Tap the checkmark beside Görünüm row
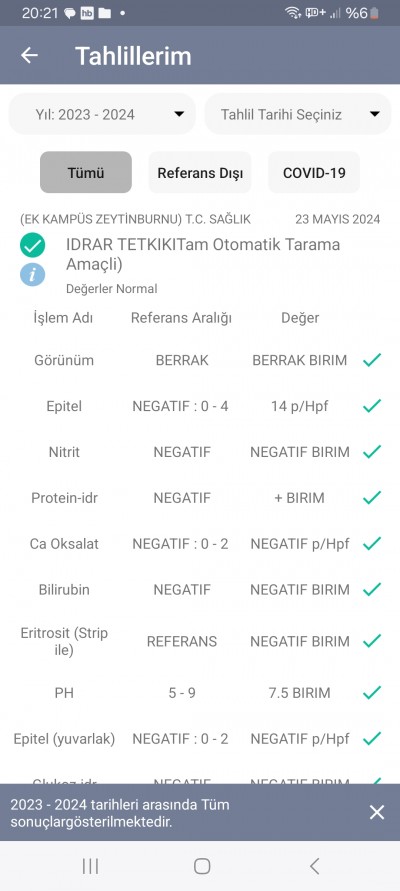The height and width of the screenshot is (891, 400). coord(372,360)
